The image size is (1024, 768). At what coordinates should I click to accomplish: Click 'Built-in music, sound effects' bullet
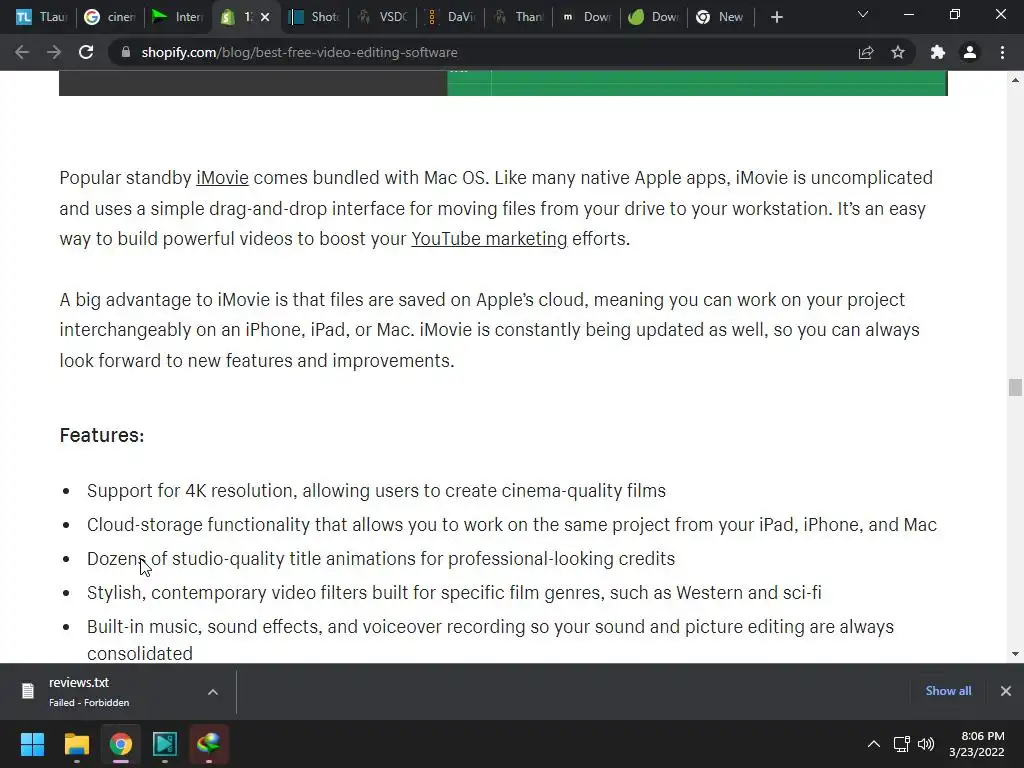(490, 640)
